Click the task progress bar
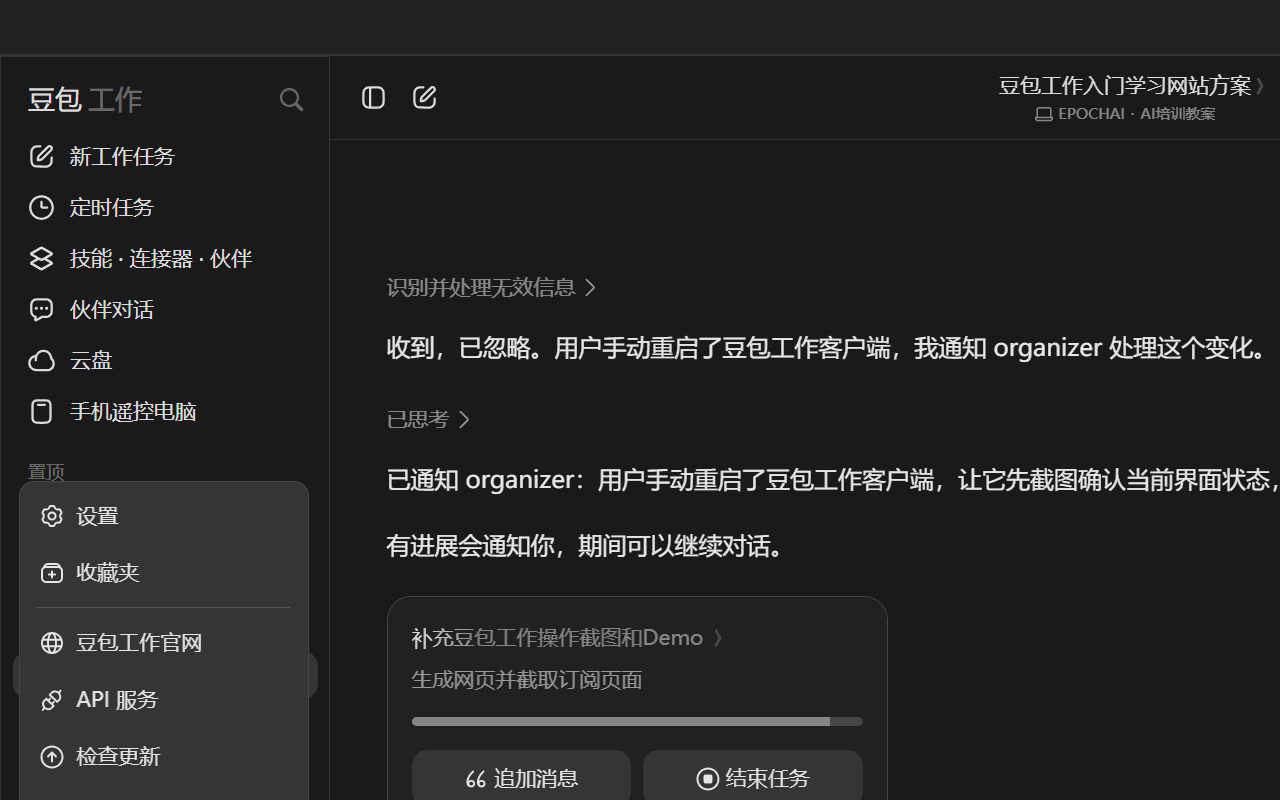This screenshot has width=1280, height=800. tap(637, 721)
